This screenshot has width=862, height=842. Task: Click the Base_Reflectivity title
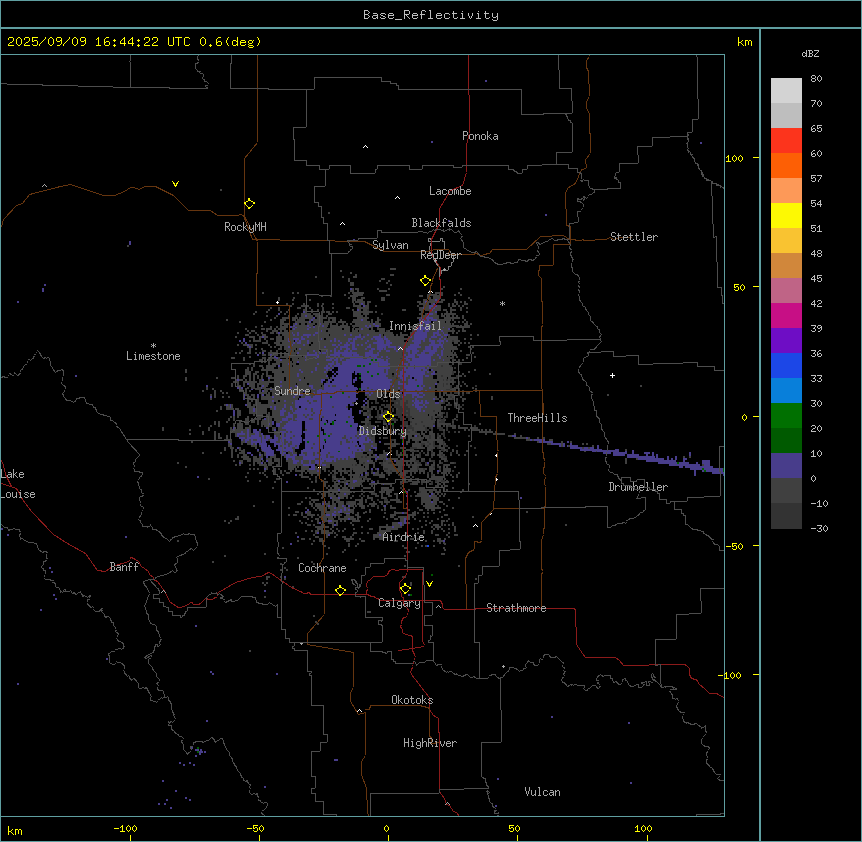click(x=431, y=15)
